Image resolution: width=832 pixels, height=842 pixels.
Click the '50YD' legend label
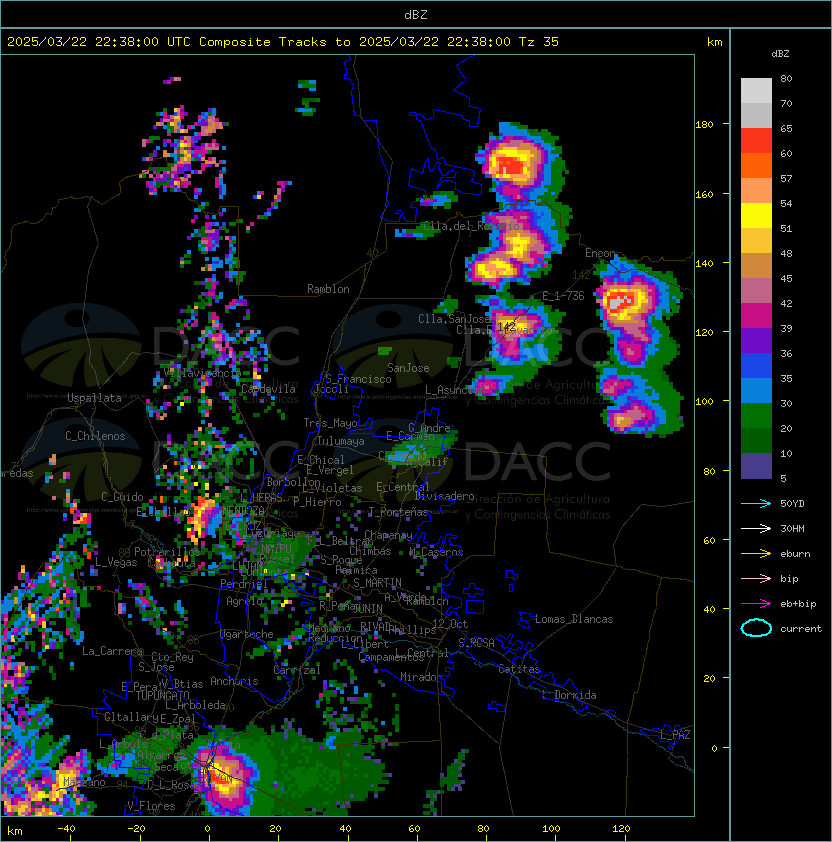coord(792,504)
